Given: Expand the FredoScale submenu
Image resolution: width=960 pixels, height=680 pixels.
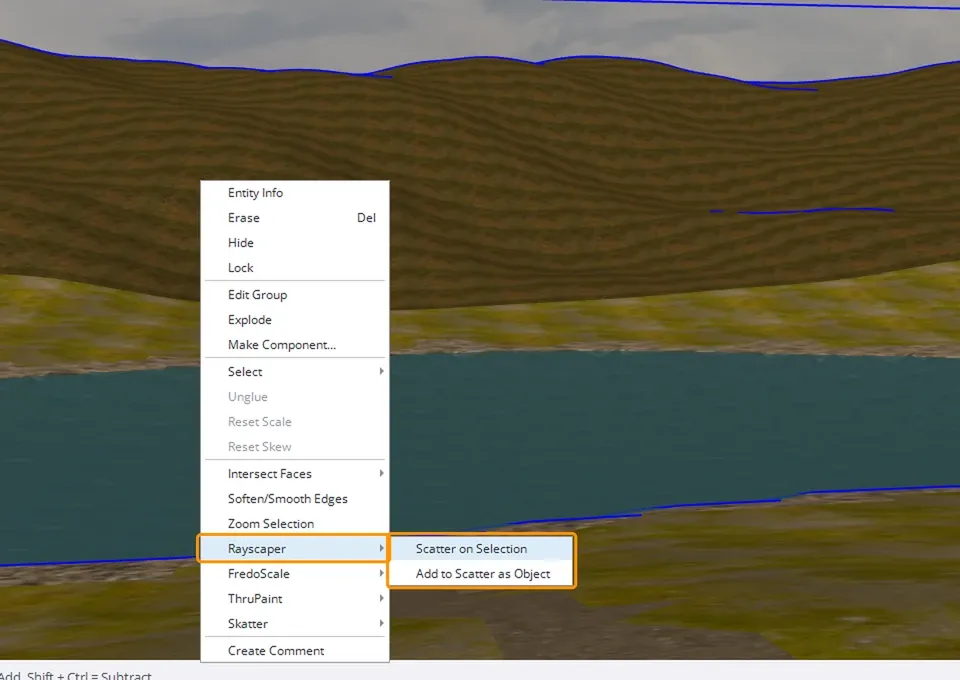Looking at the screenshot, I should [x=294, y=574].
